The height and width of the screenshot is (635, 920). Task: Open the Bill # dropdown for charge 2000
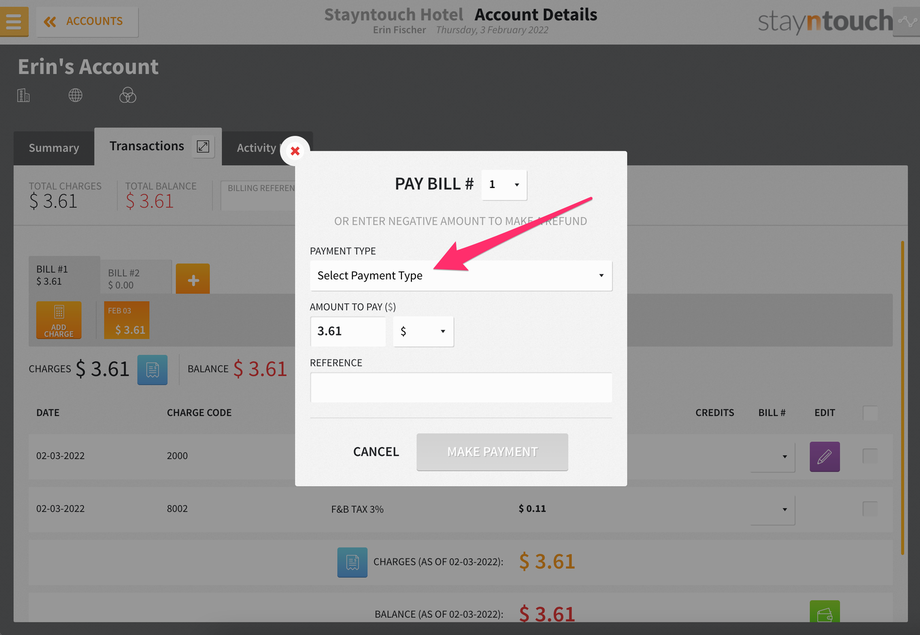773,456
